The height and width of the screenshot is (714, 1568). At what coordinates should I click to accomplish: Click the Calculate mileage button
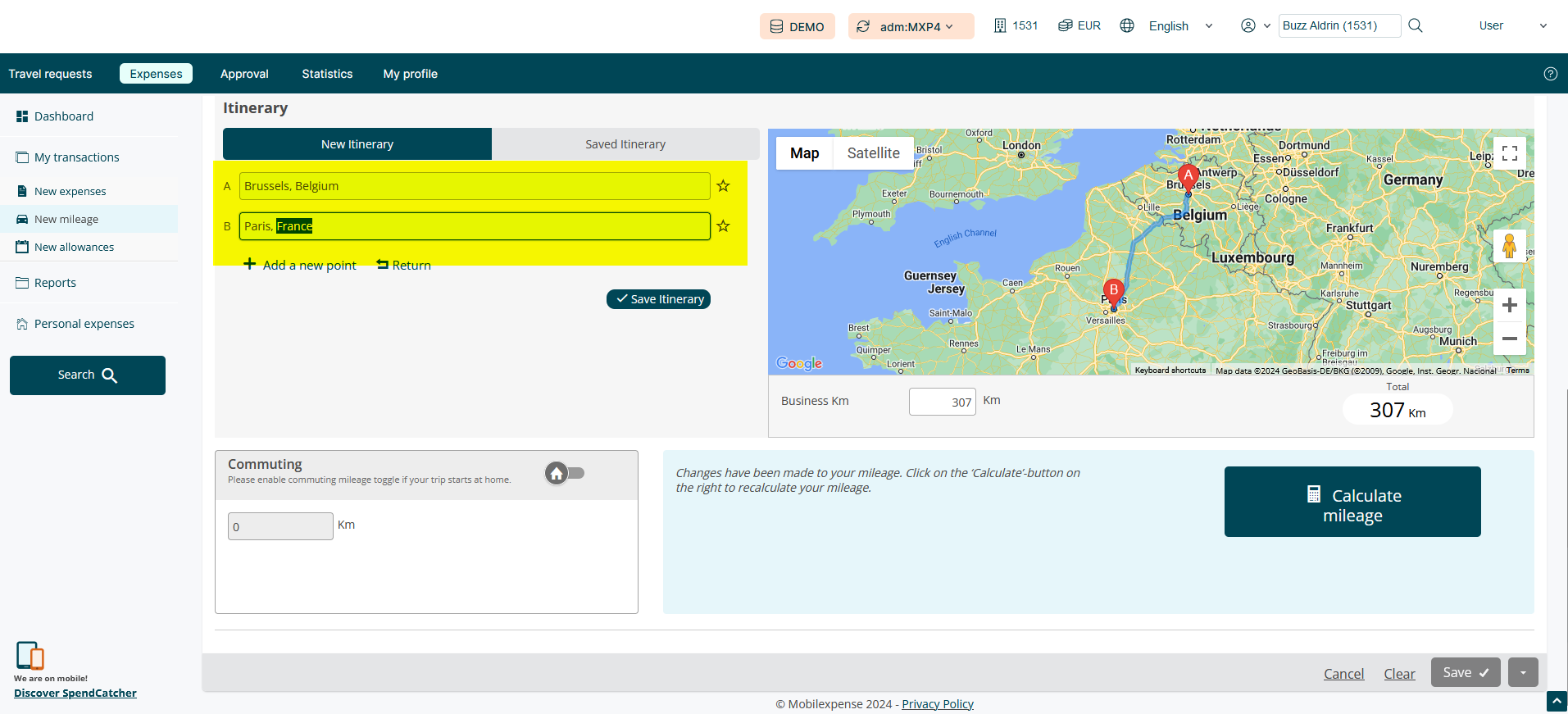click(x=1352, y=502)
